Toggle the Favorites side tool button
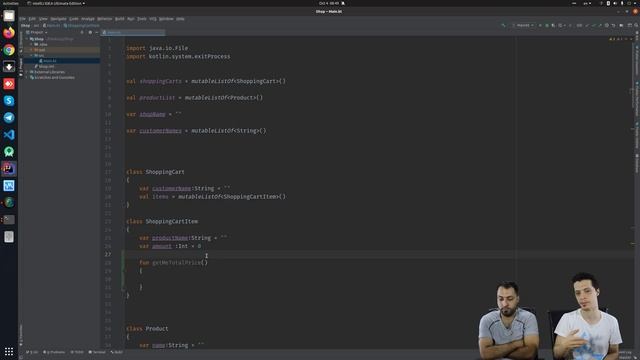Image resolution: width=640 pixels, height=360 pixels. pyautogui.click(x=21, y=335)
